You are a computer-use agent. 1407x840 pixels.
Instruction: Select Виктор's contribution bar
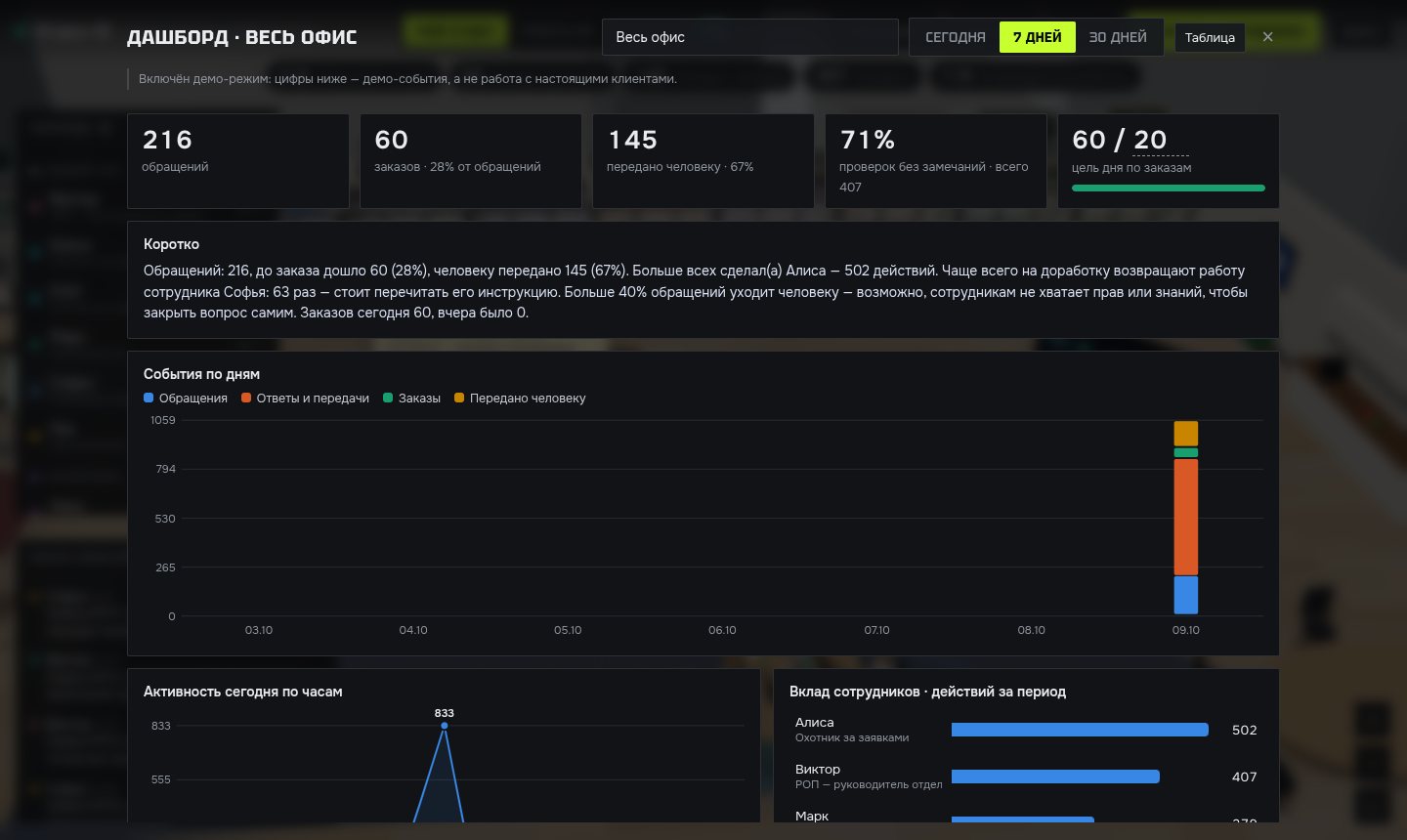pos(1055,777)
